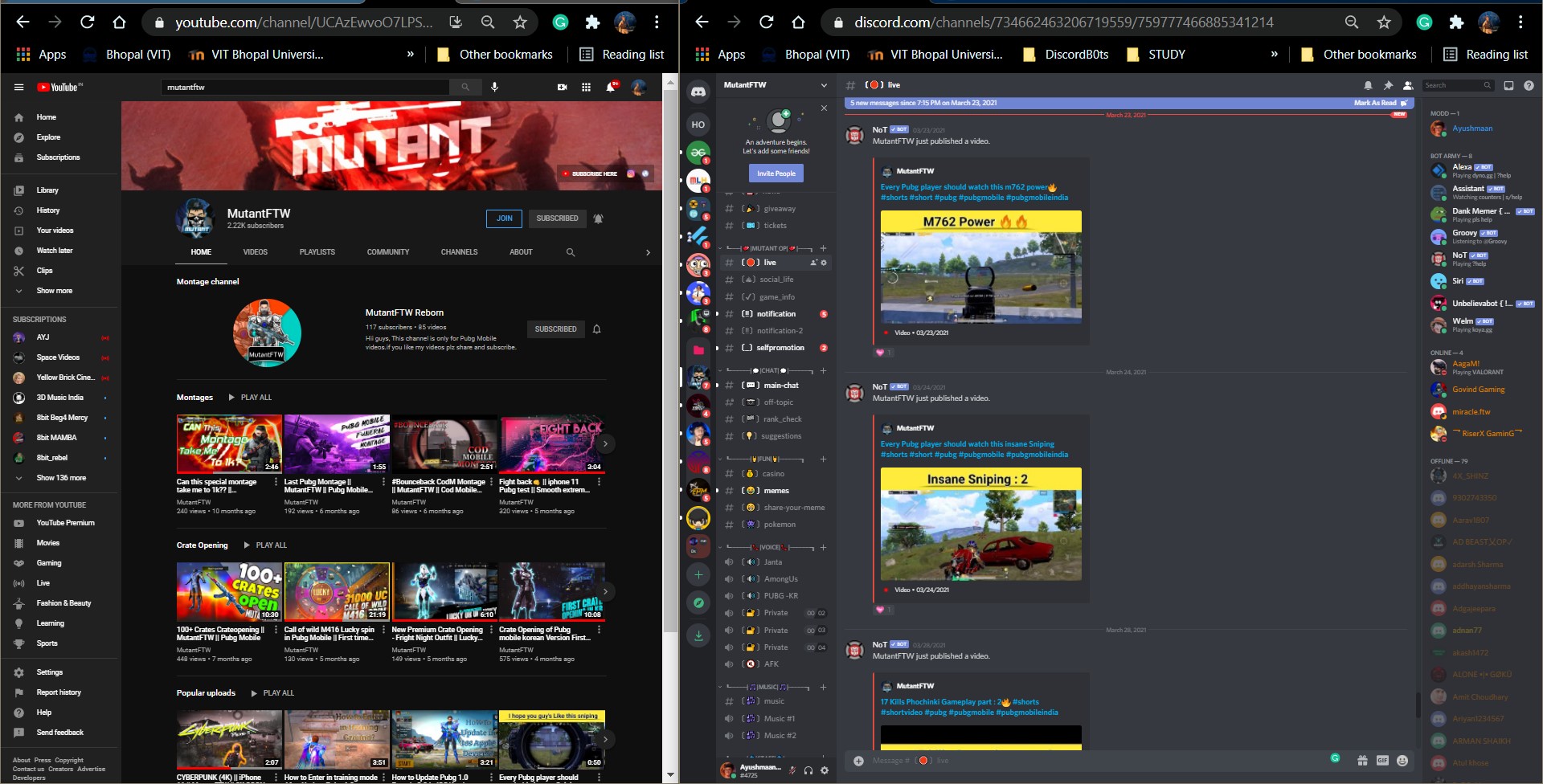Image resolution: width=1543 pixels, height=784 pixels.
Task: Click Invite People in Discord
Action: click(776, 174)
